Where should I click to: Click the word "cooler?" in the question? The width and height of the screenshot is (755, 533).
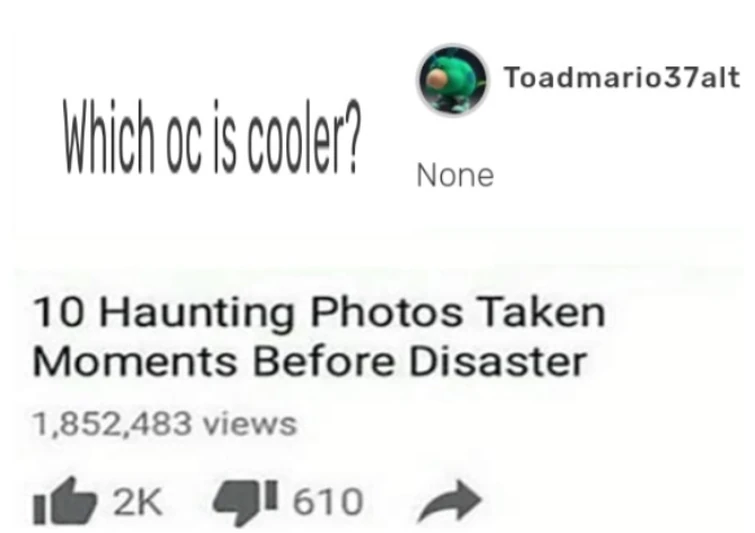pyautogui.click(x=303, y=136)
